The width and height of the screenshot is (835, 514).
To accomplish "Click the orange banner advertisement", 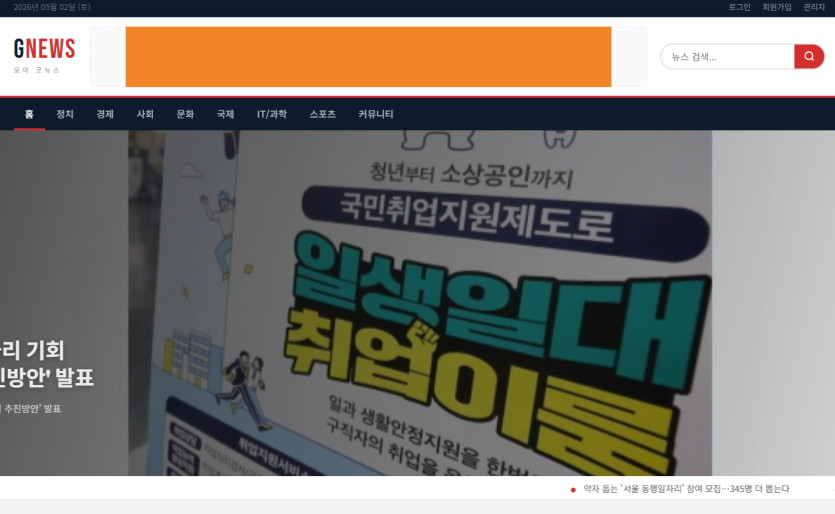I will (369, 56).
